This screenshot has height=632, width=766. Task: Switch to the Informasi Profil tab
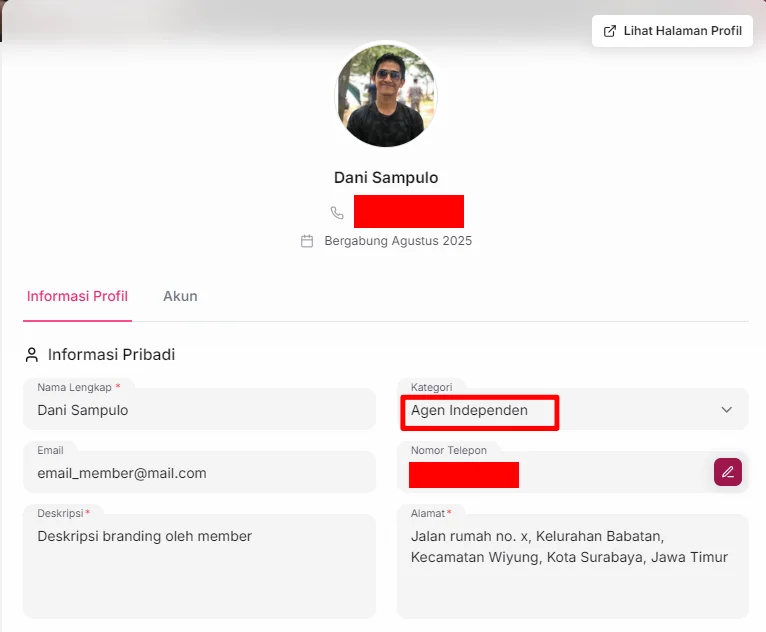tap(77, 296)
